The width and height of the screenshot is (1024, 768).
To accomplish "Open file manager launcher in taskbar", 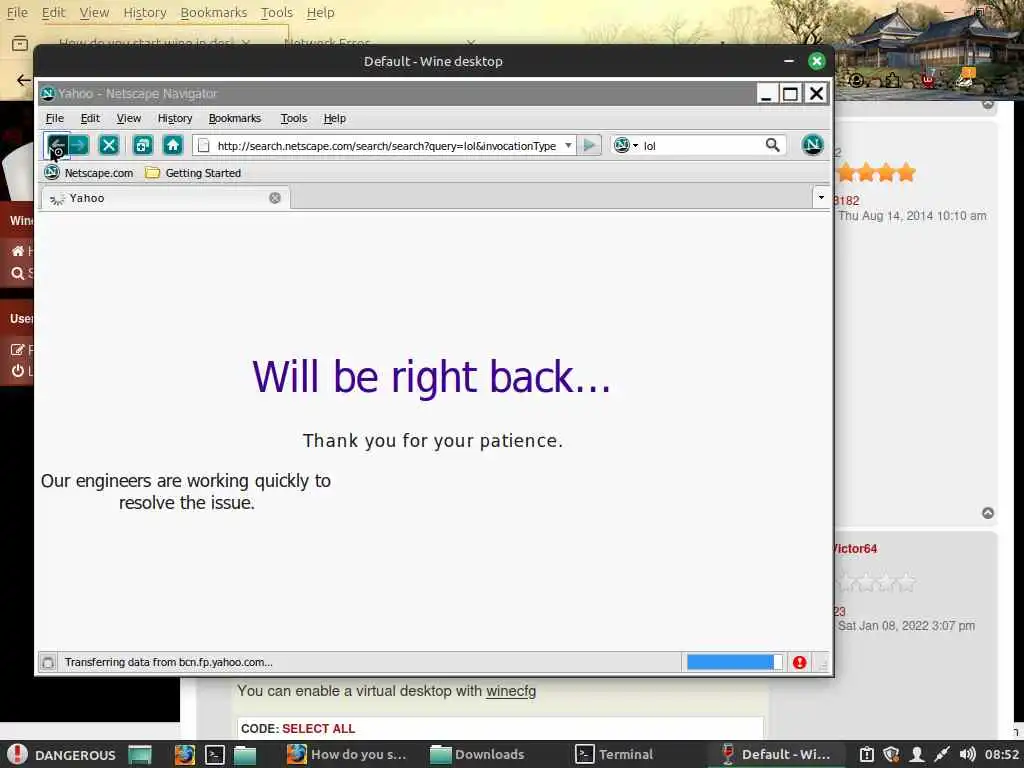I will coord(245,754).
